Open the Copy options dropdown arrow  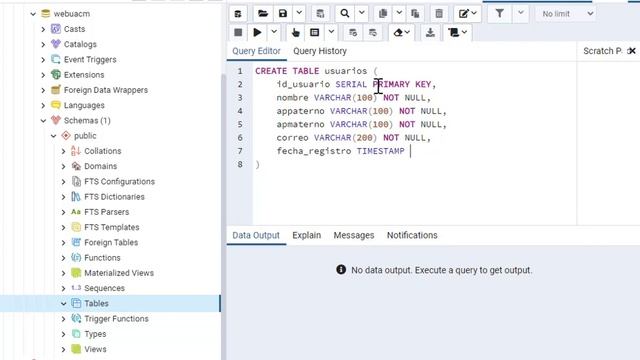click(x=399, y=13)
